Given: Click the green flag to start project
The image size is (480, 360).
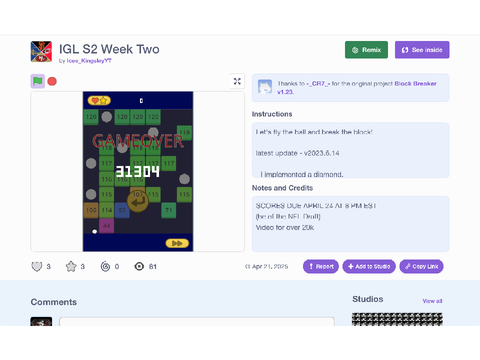Looking at the screenshot, I should [x=38, y=81].
